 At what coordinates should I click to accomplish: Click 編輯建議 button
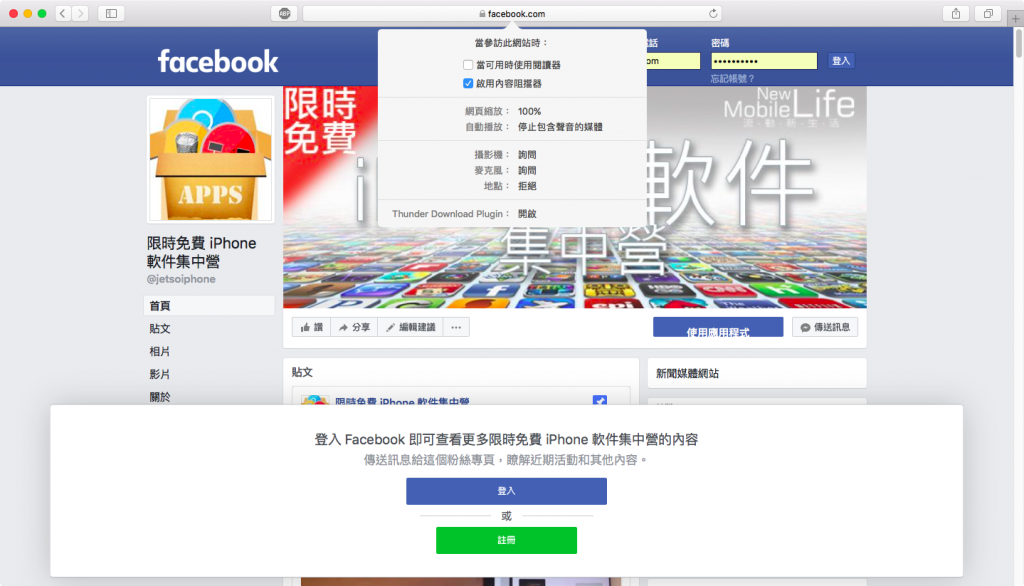[410, 327]
